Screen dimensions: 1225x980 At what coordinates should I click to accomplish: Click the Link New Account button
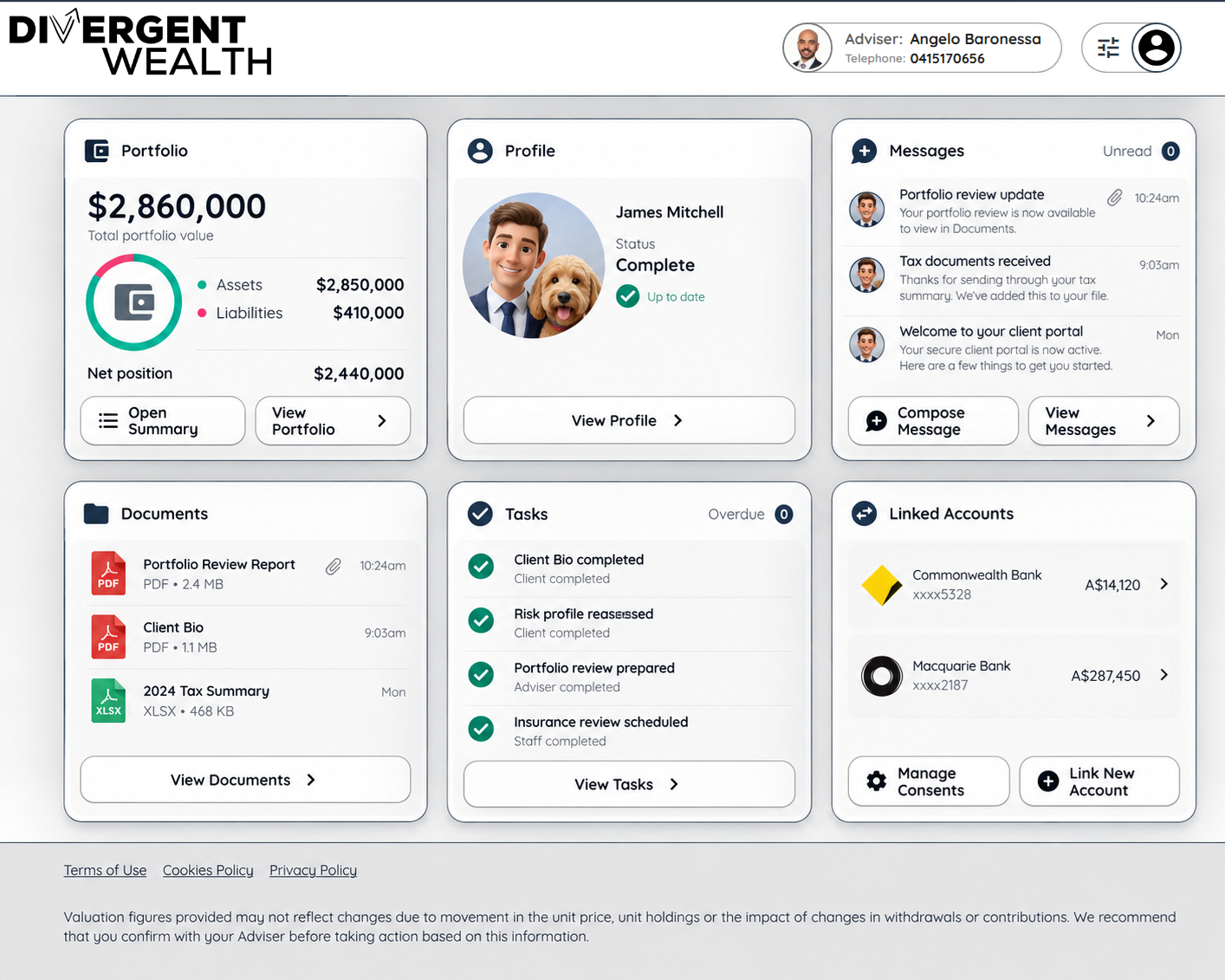pos(1099,782)
